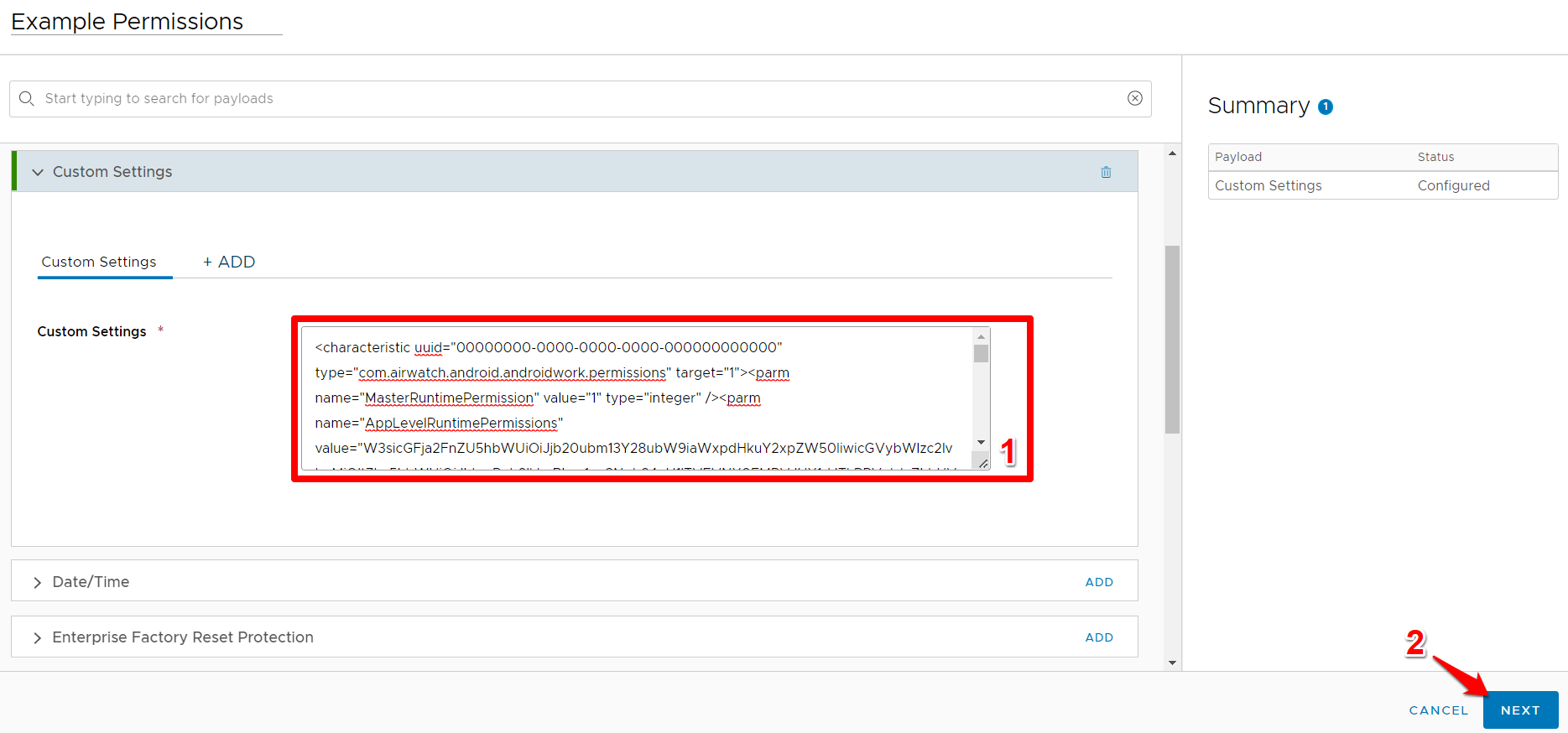
Task: Delete the Custom Settings payload with trash icon
Action: (x=1106, y=172)
